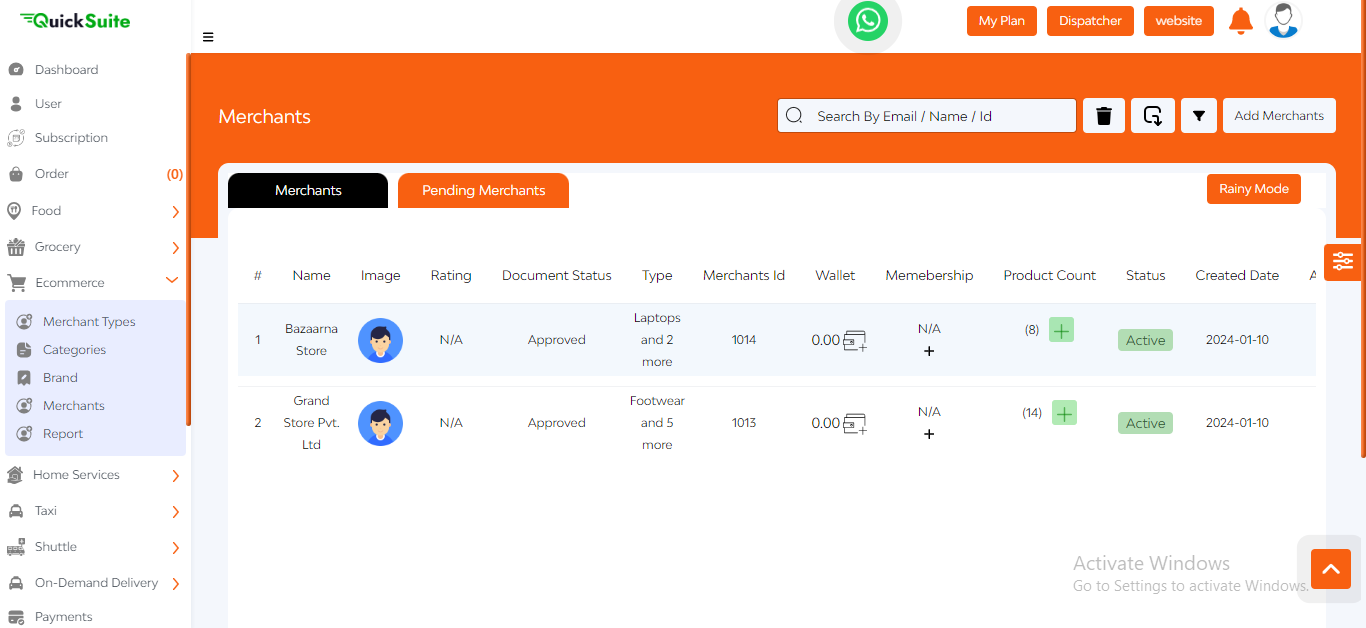Click the export merchants icon
Screen dimensions: 1366x628
click(x=1152, y=116)
